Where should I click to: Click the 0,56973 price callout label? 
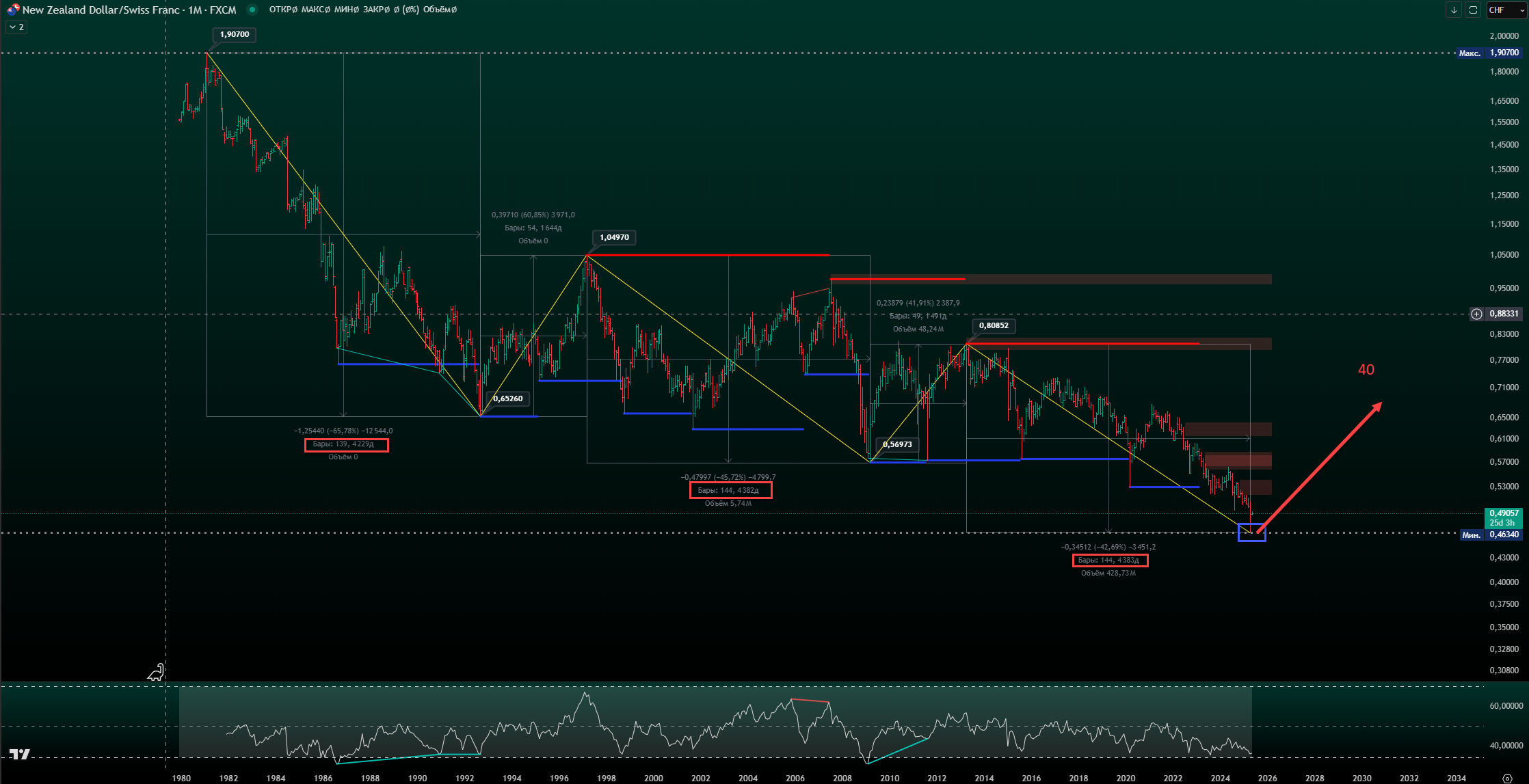[x=897, y=444]
